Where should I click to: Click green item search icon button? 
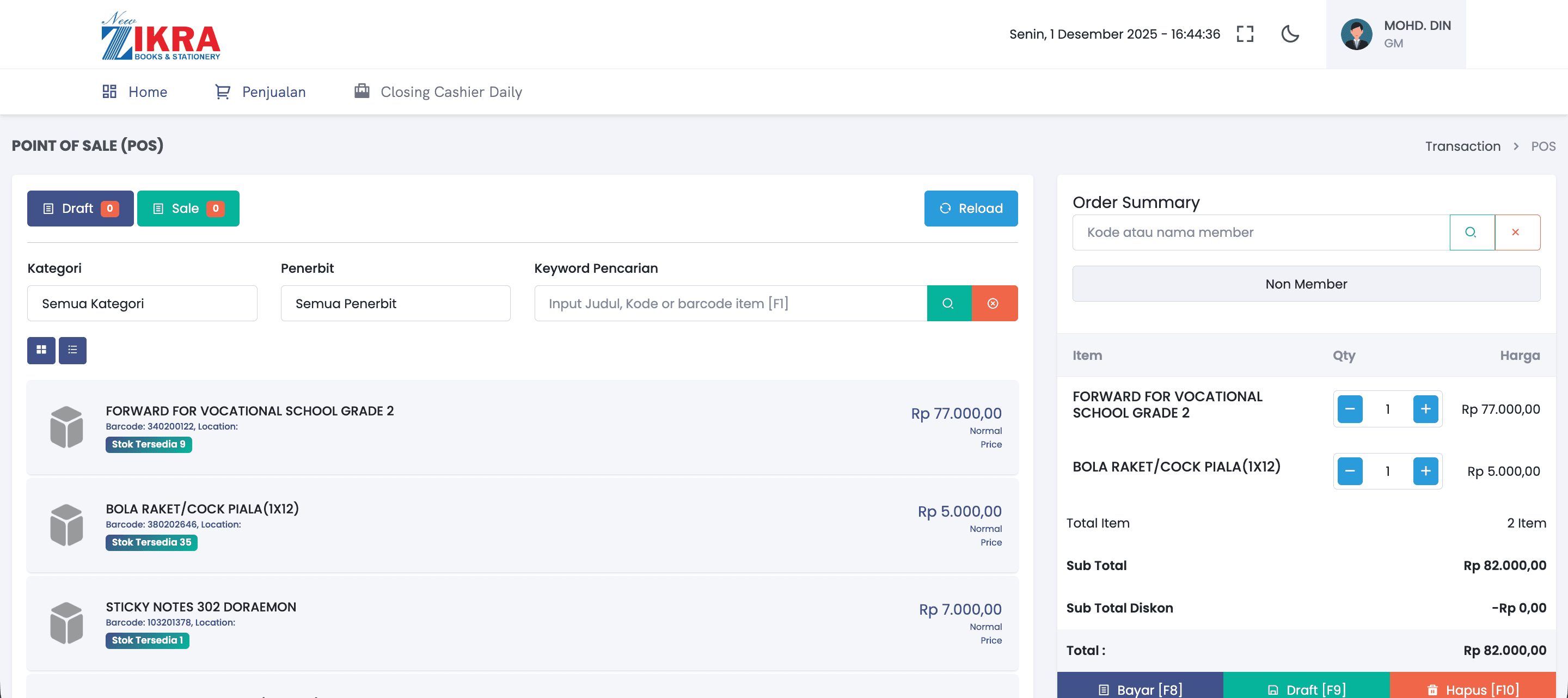tap(948, 303)
